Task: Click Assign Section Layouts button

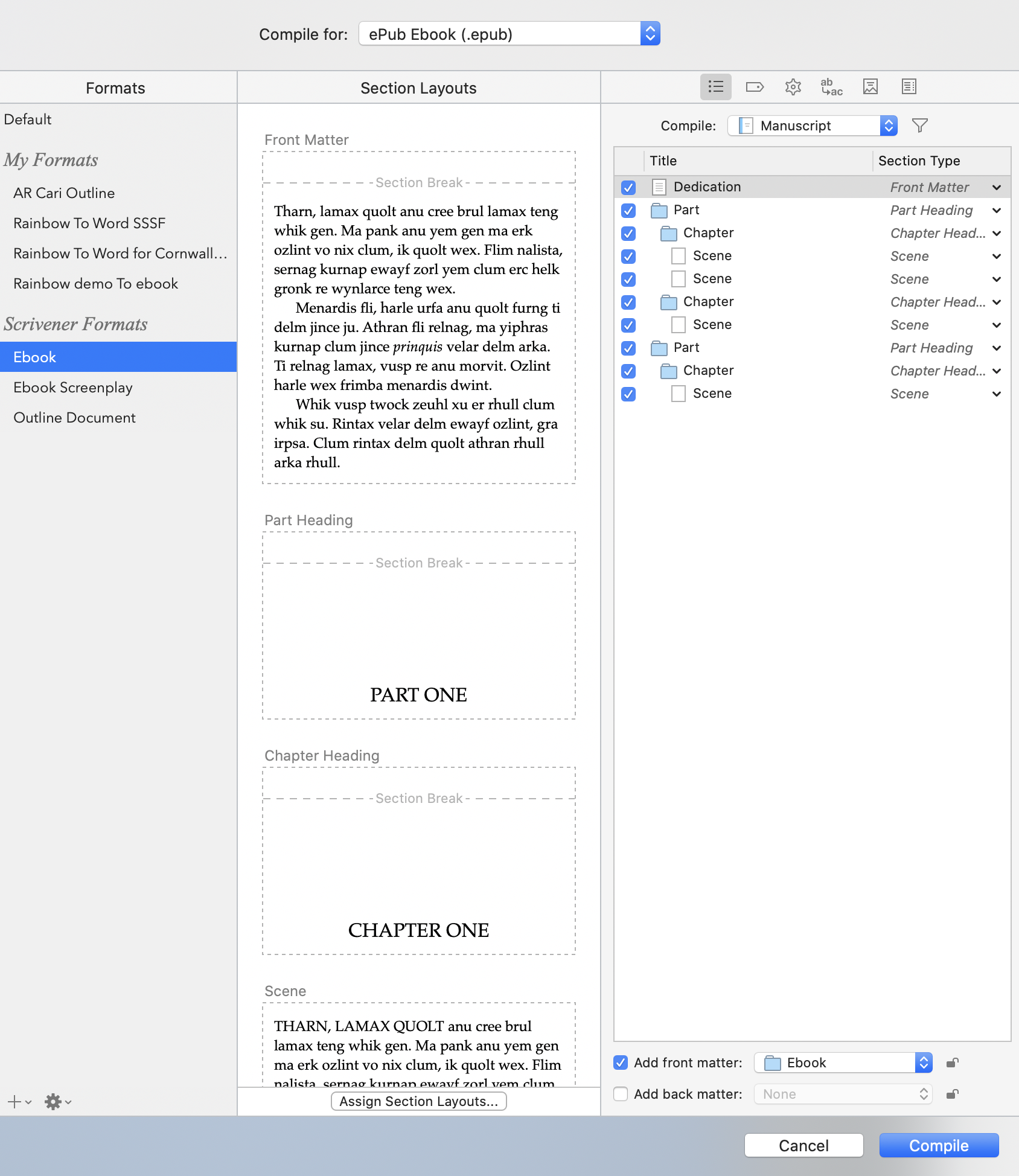Action: (x=419, y=1101)
